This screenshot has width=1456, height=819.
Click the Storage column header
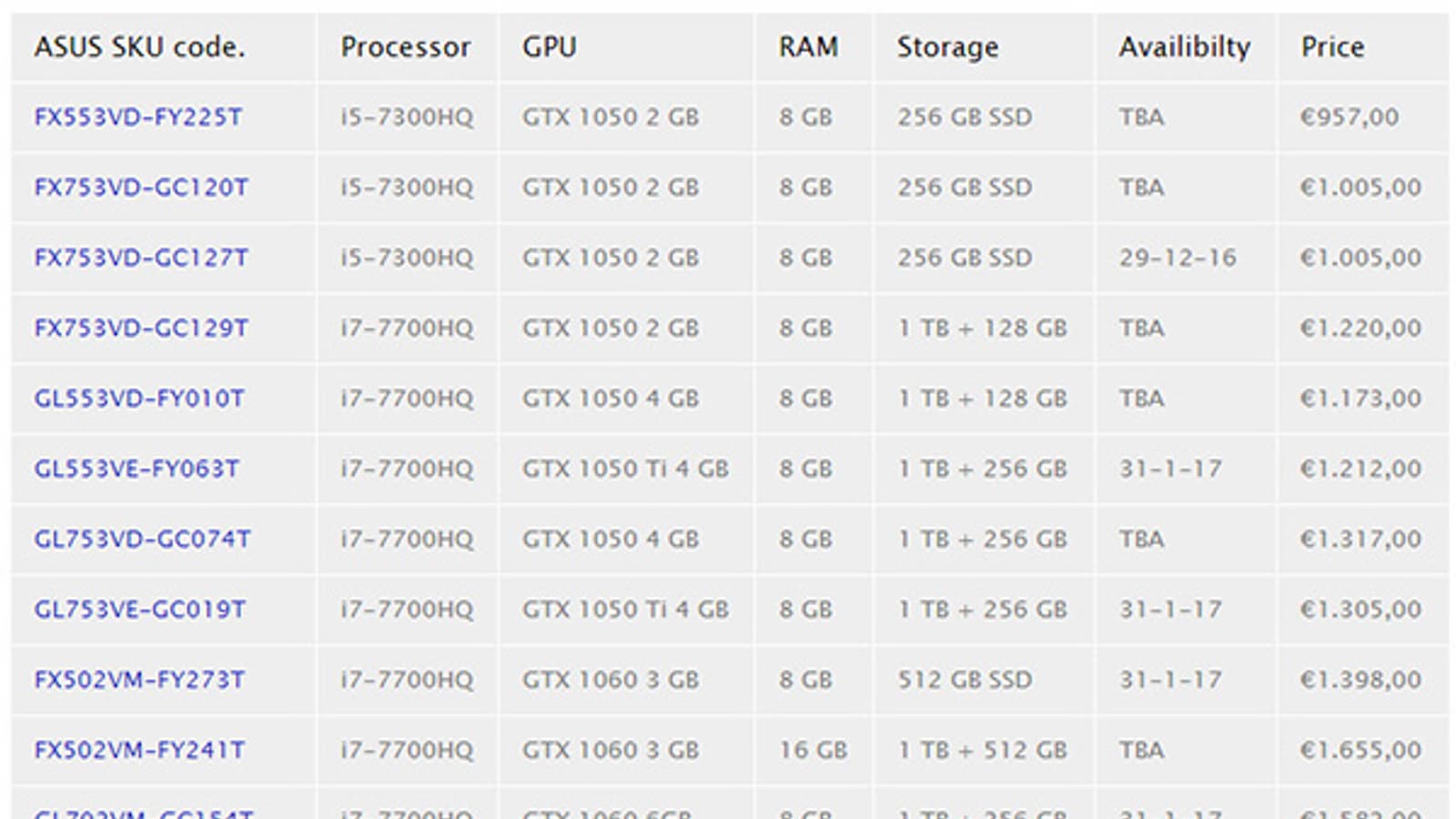click(947, 46)
